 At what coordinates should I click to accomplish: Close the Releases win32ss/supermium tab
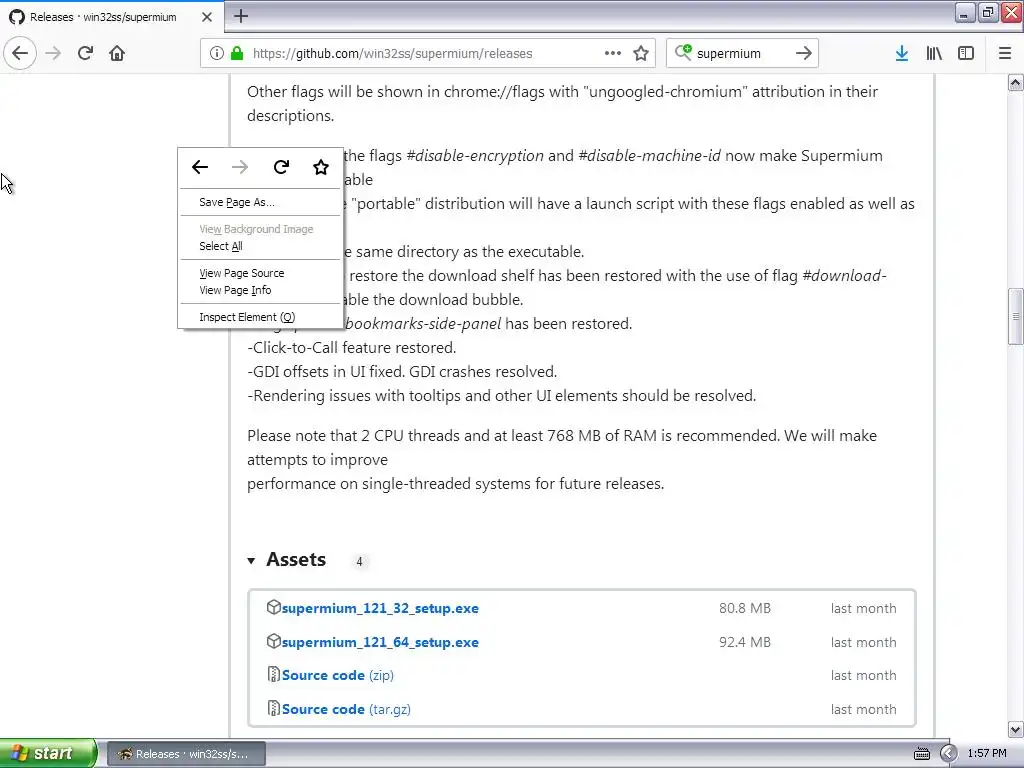coord(207,17)
